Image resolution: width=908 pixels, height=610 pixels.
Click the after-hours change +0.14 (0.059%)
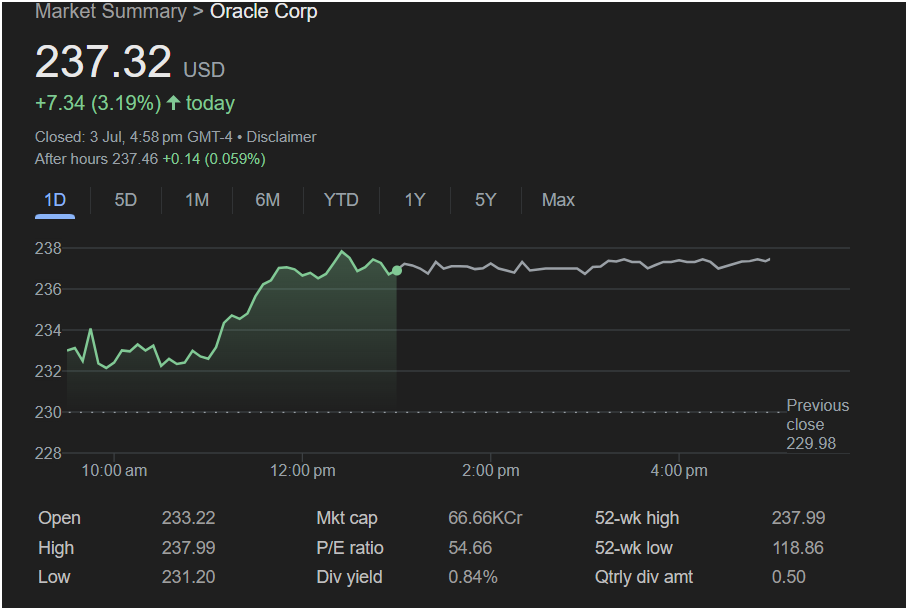point(214,159)
